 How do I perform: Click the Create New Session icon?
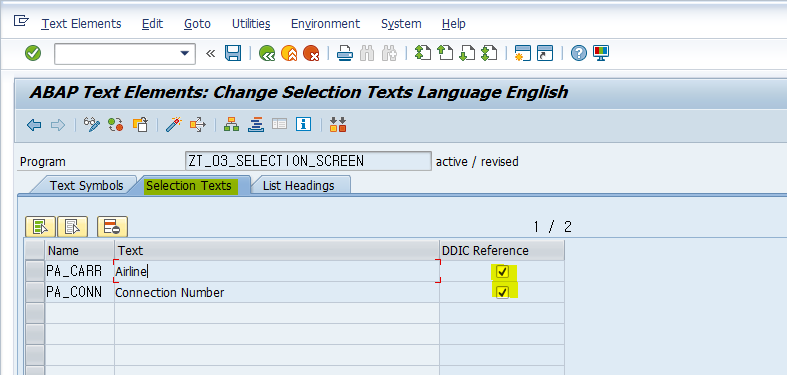click(x=522, y=53)
